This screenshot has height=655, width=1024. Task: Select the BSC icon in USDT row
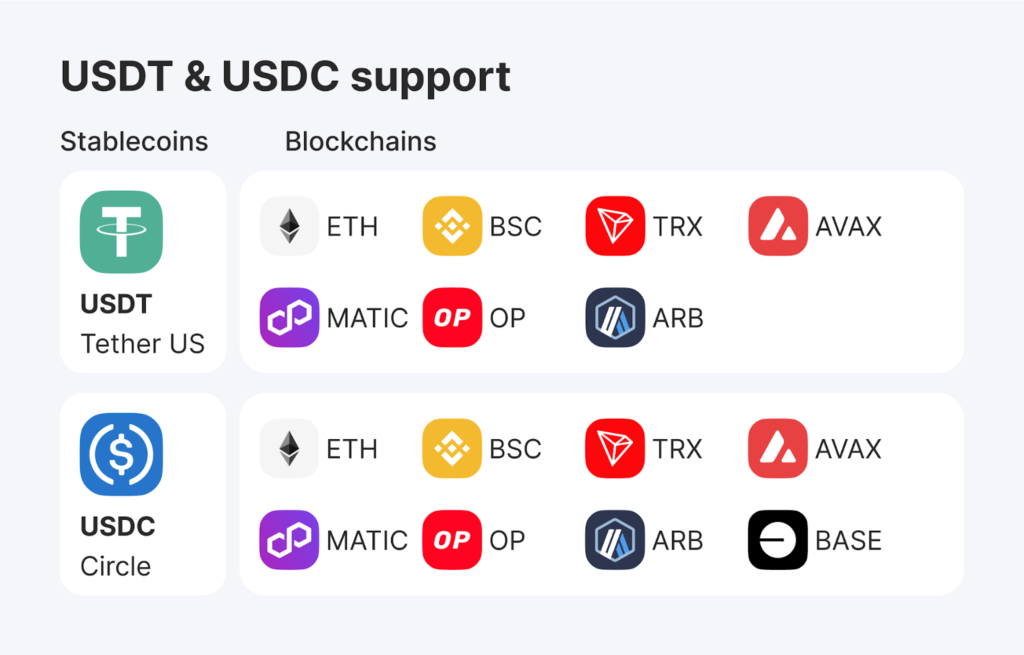(x=452, y=226)
